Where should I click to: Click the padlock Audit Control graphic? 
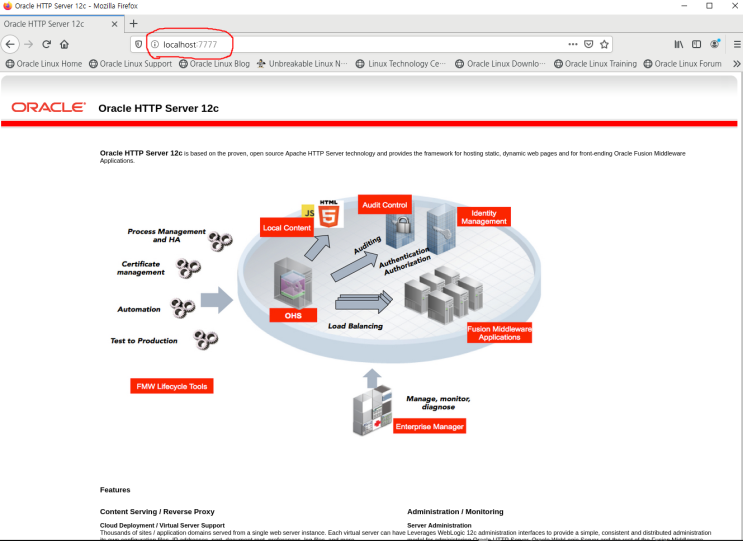399,231
